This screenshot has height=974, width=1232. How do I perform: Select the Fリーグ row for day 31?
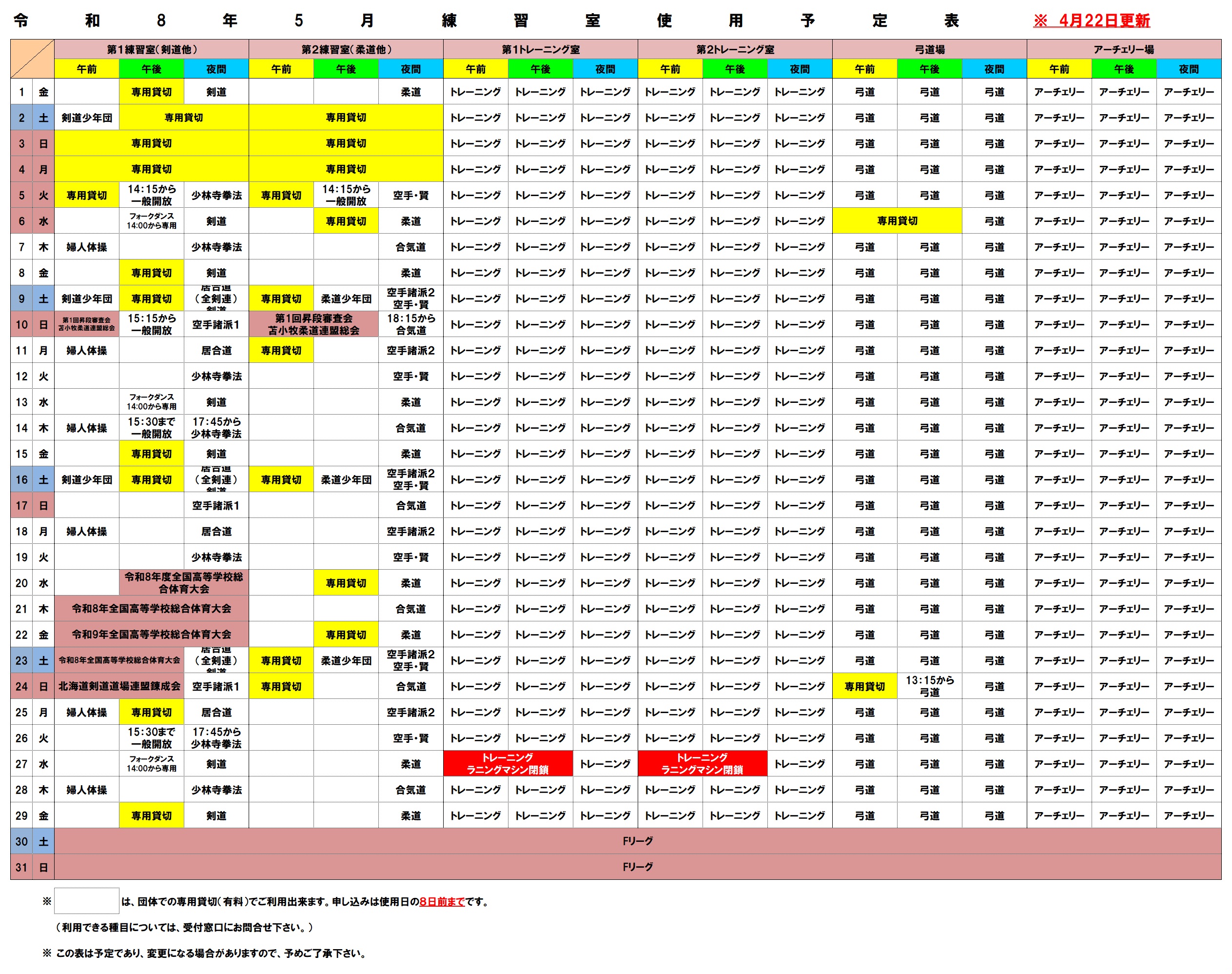click(637, 867)
